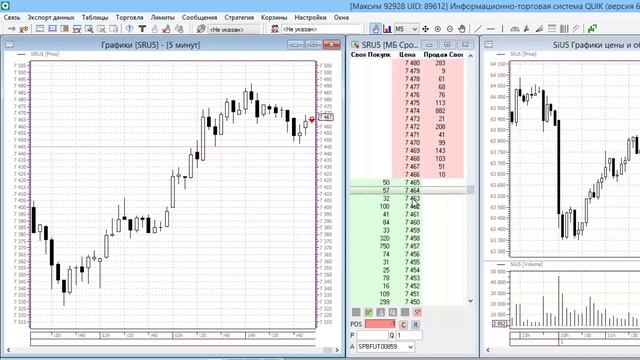The height and width of the screenshot is (360, 640).
Task: Click the pink S icon under the order book
Action: (x=417, y=312)
